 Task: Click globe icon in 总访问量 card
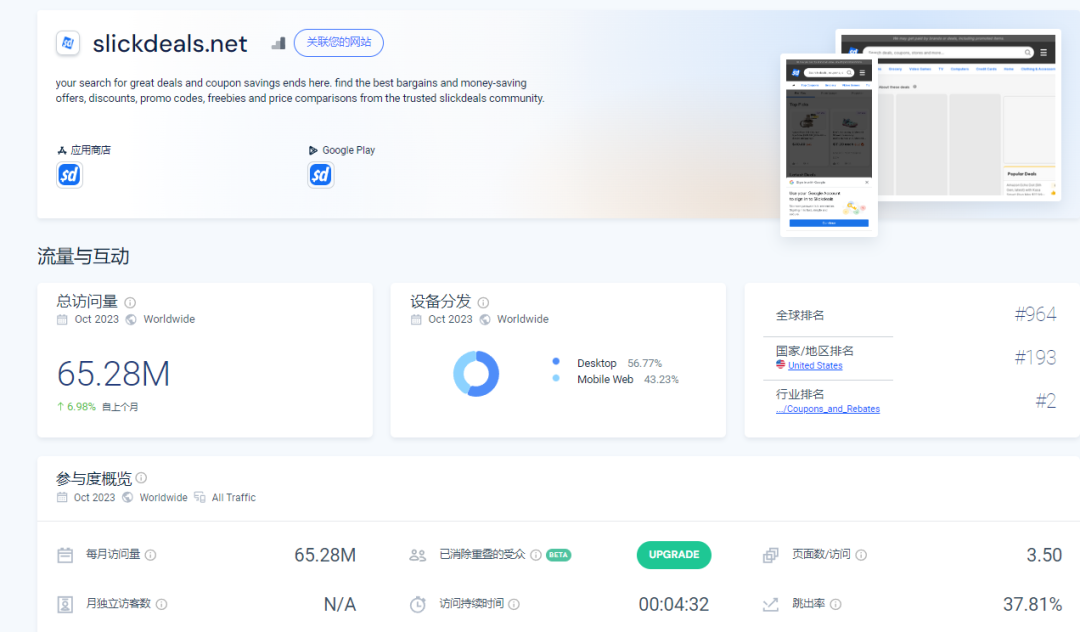[131, 319]
